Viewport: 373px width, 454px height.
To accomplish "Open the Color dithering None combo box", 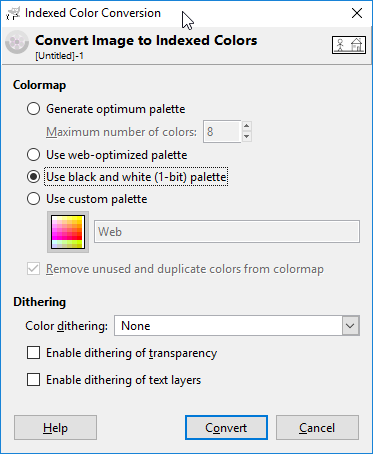I will tap(237, 326).
